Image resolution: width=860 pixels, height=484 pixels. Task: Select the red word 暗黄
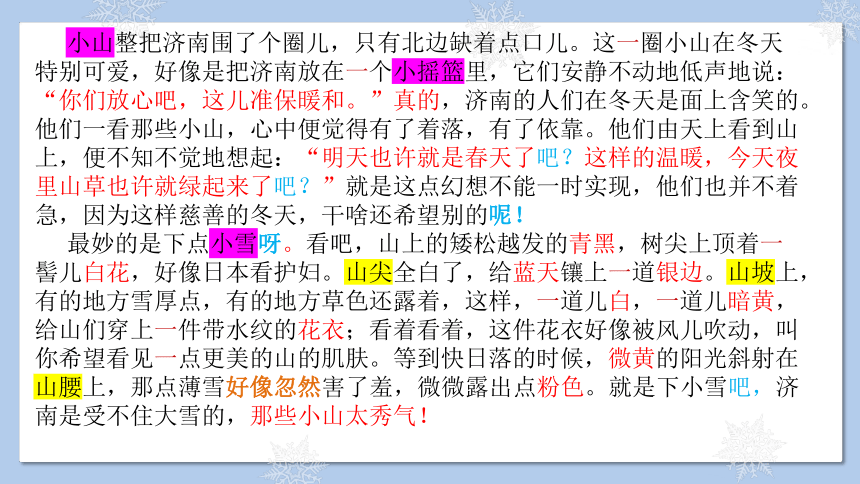point(750,301)
